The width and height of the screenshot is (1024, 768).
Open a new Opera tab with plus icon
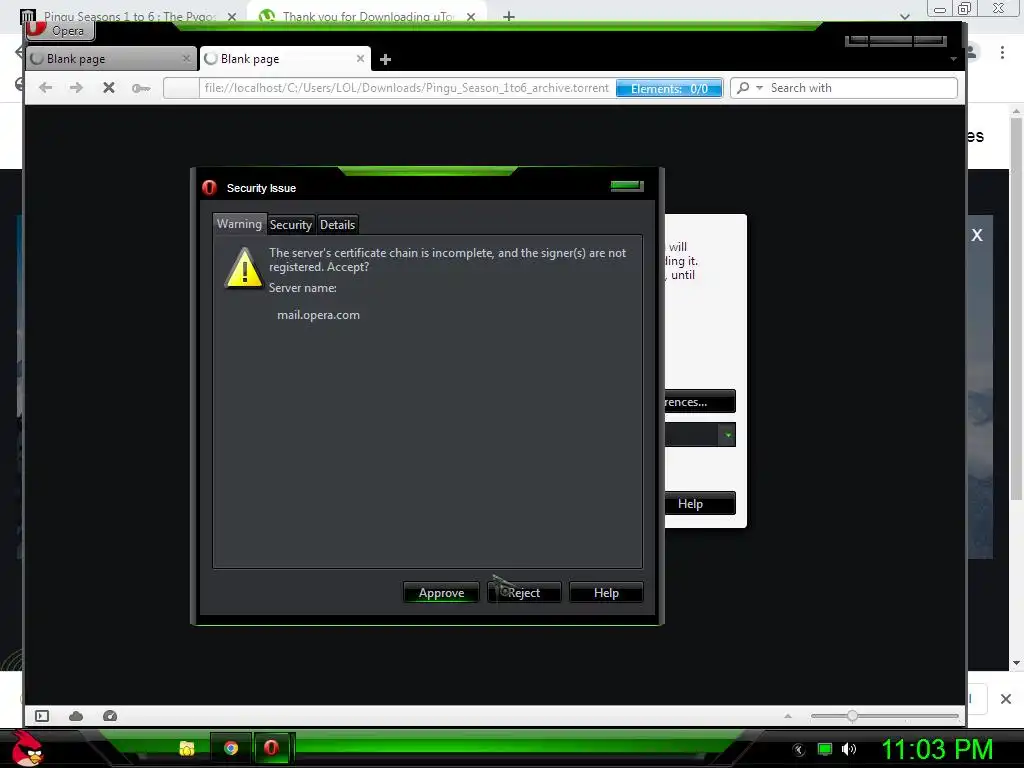pyautogui.click(x=385, y=59)
